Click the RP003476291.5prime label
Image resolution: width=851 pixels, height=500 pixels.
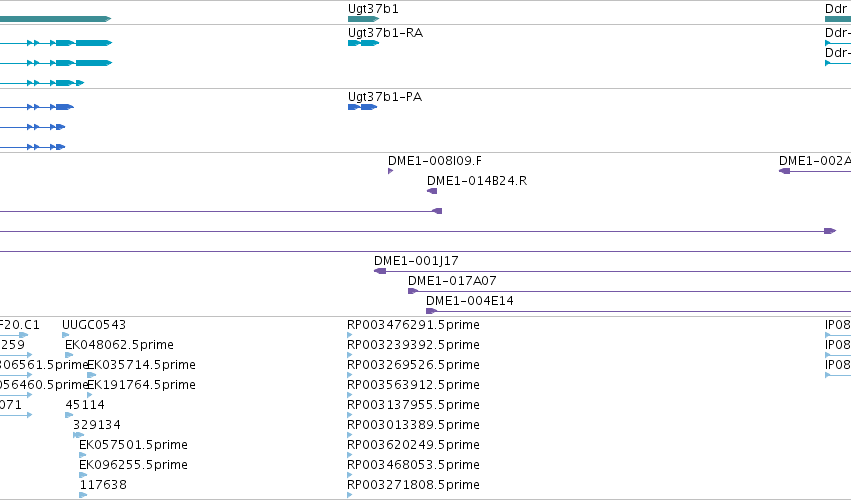413,325
